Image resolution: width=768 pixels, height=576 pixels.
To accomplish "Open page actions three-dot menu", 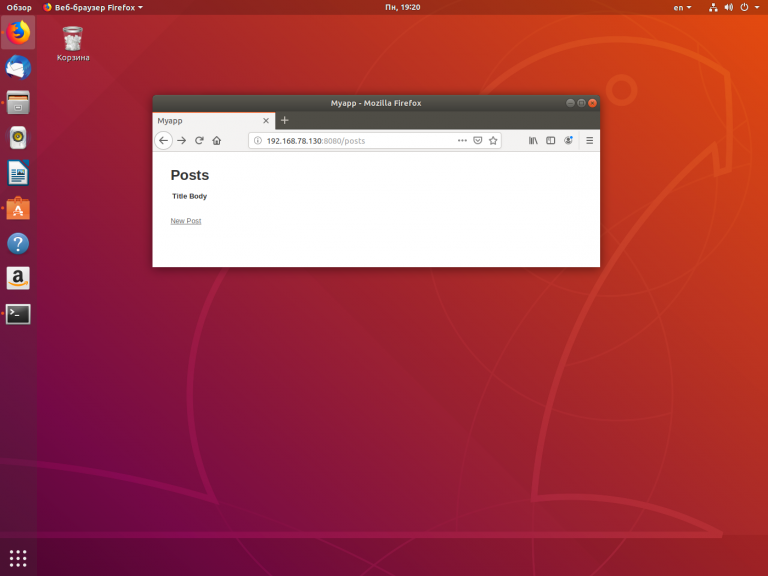I will pyautogui.click(x=462, y=141).
